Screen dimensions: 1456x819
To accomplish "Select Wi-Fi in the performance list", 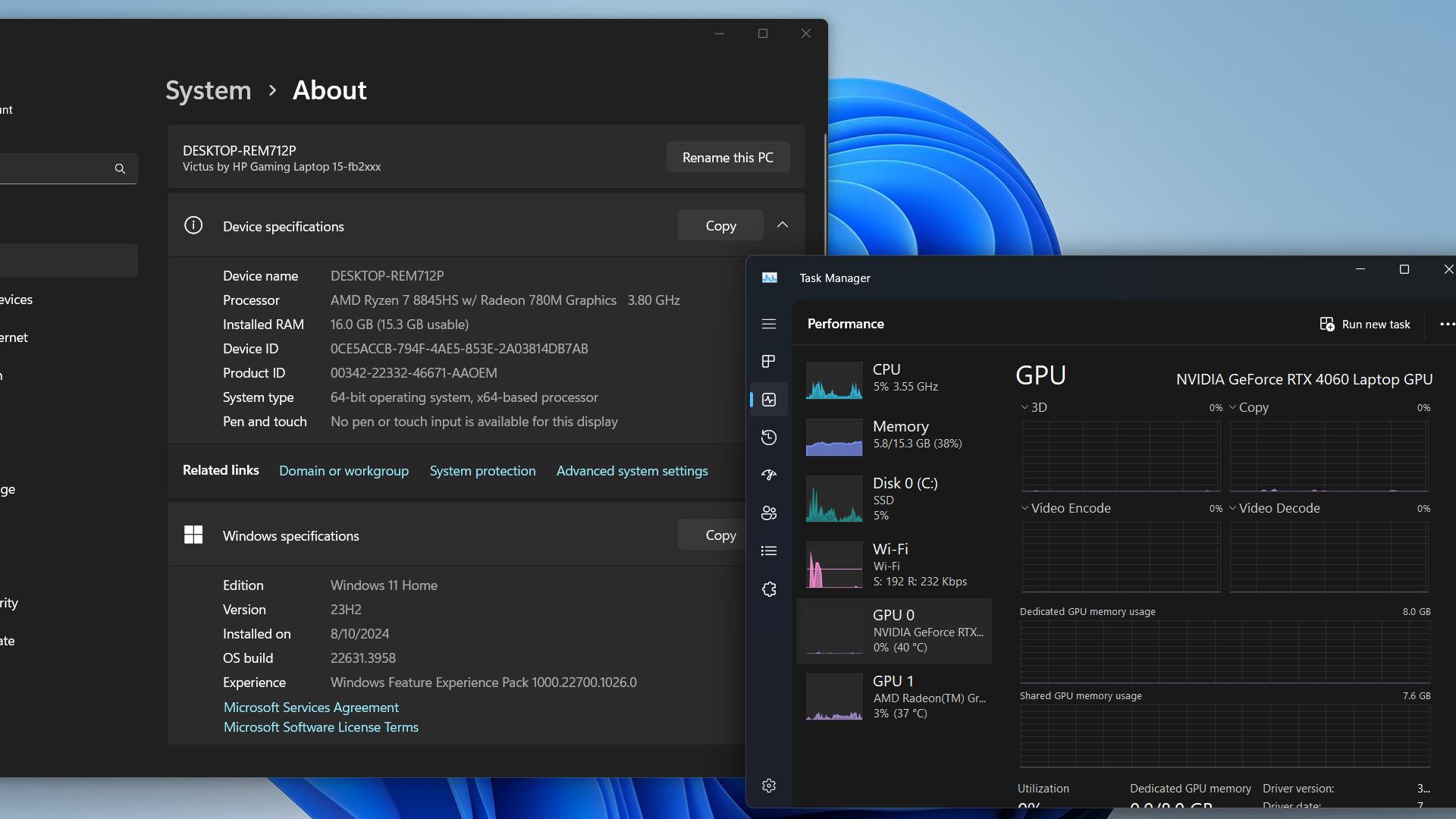I will 894,564.
